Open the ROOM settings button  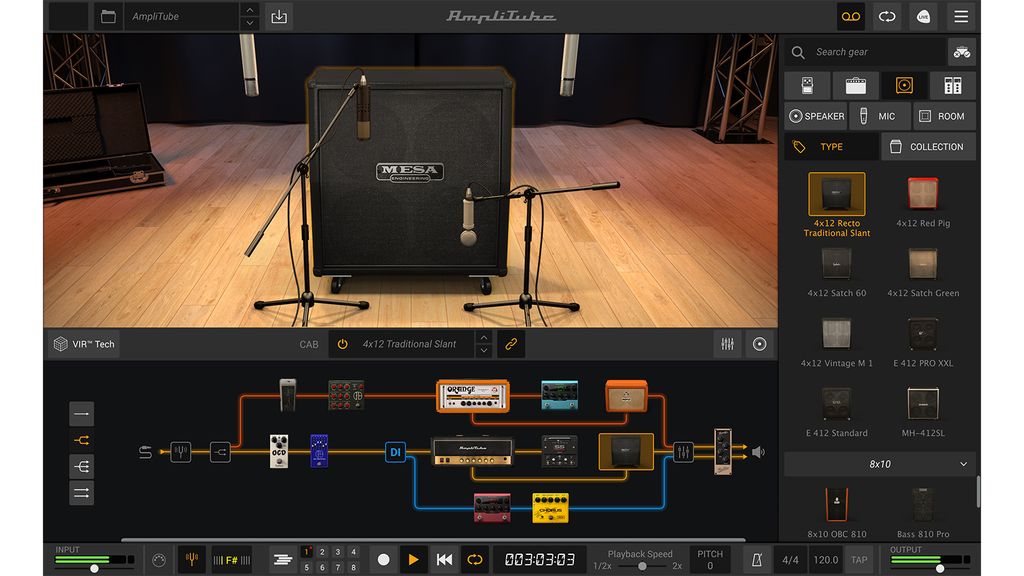(x=944, y=116)
